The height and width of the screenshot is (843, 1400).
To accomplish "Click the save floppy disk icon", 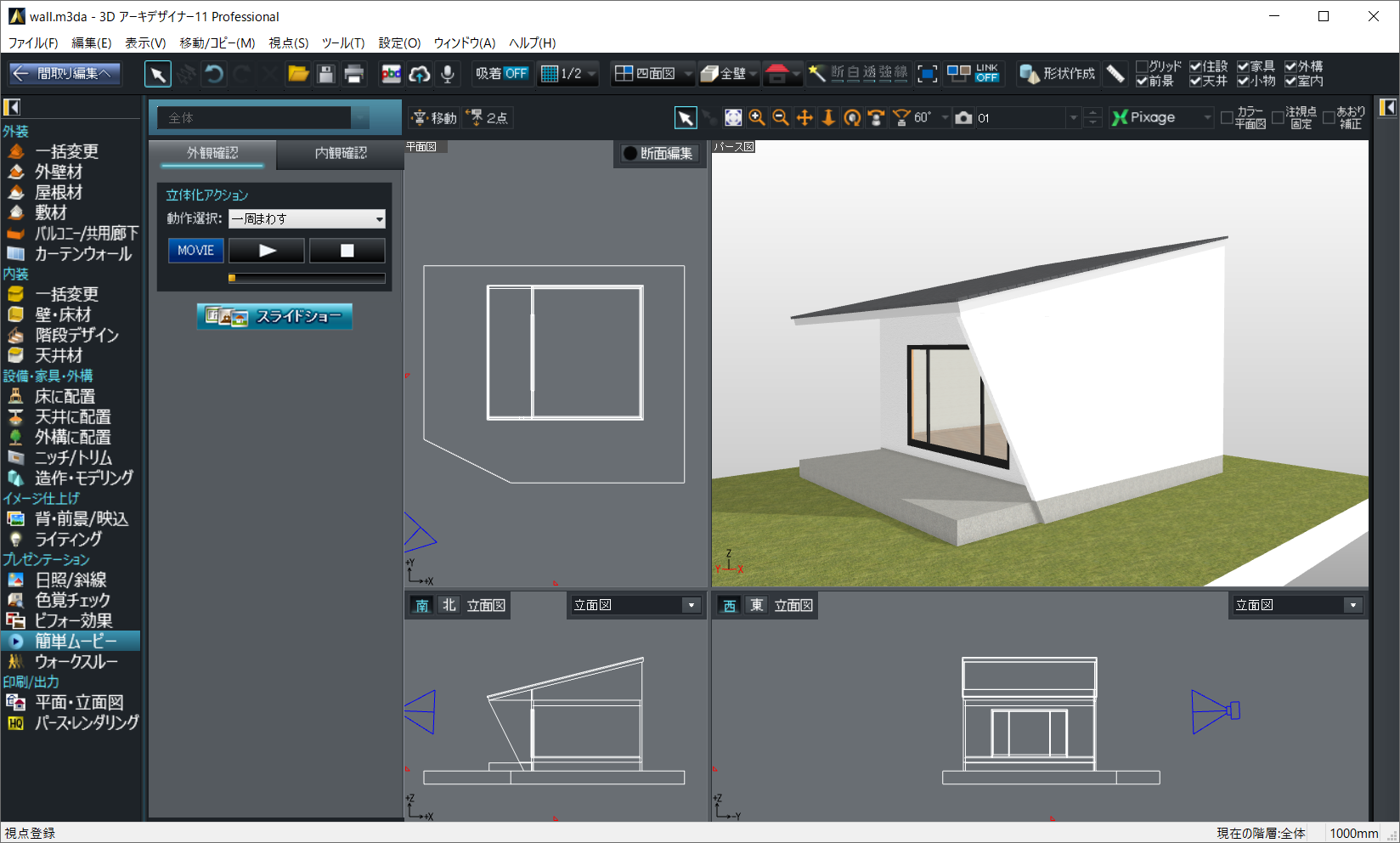I will pyautogui.click(x=325, y=74).
